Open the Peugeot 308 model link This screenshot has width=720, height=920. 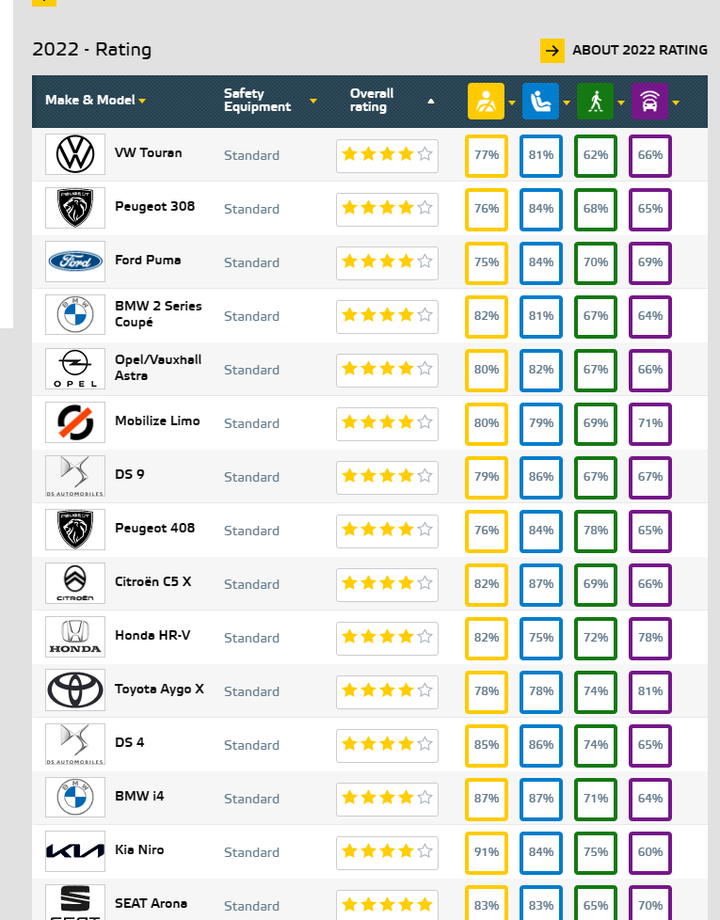(x=155, y=207)
